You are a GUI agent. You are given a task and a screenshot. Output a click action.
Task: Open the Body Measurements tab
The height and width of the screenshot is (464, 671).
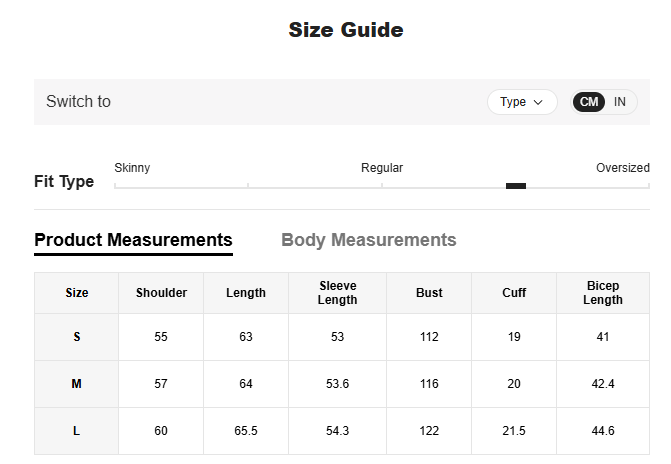pos(368,240)
